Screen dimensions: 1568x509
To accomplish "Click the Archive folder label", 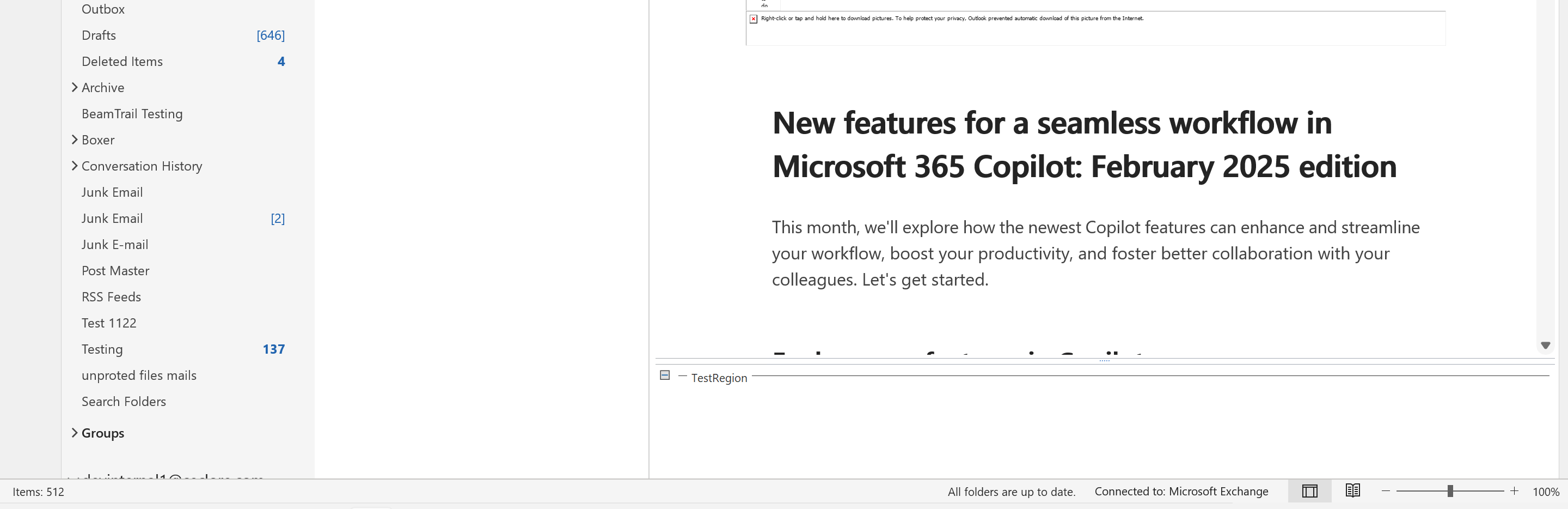I will (103, 88).
